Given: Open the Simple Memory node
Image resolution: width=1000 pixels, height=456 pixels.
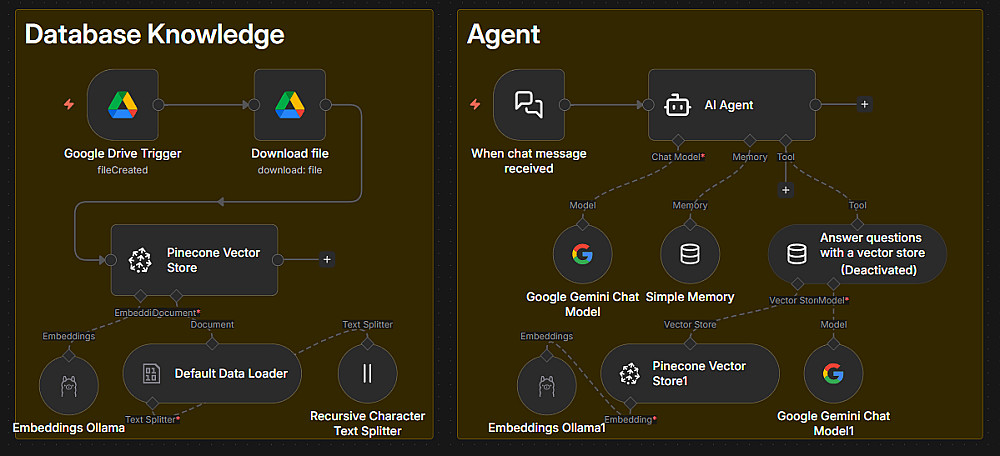Looking at the screenshot, I should [x=690, y=254].
